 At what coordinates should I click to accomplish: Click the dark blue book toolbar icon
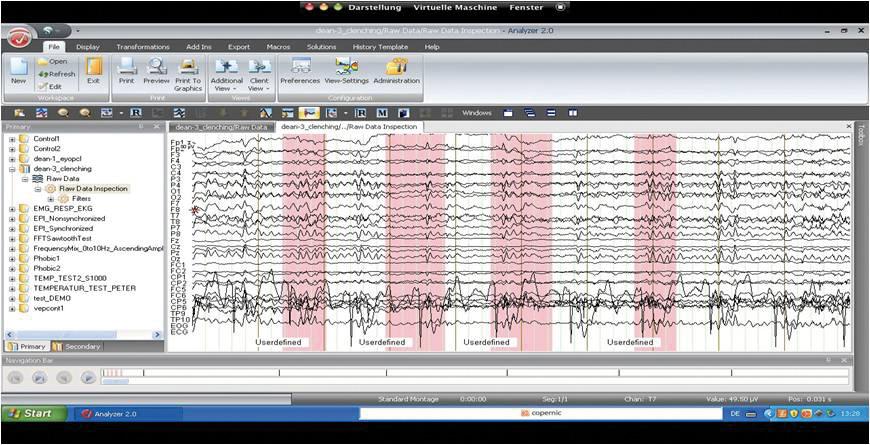click(x=403, y=113)
